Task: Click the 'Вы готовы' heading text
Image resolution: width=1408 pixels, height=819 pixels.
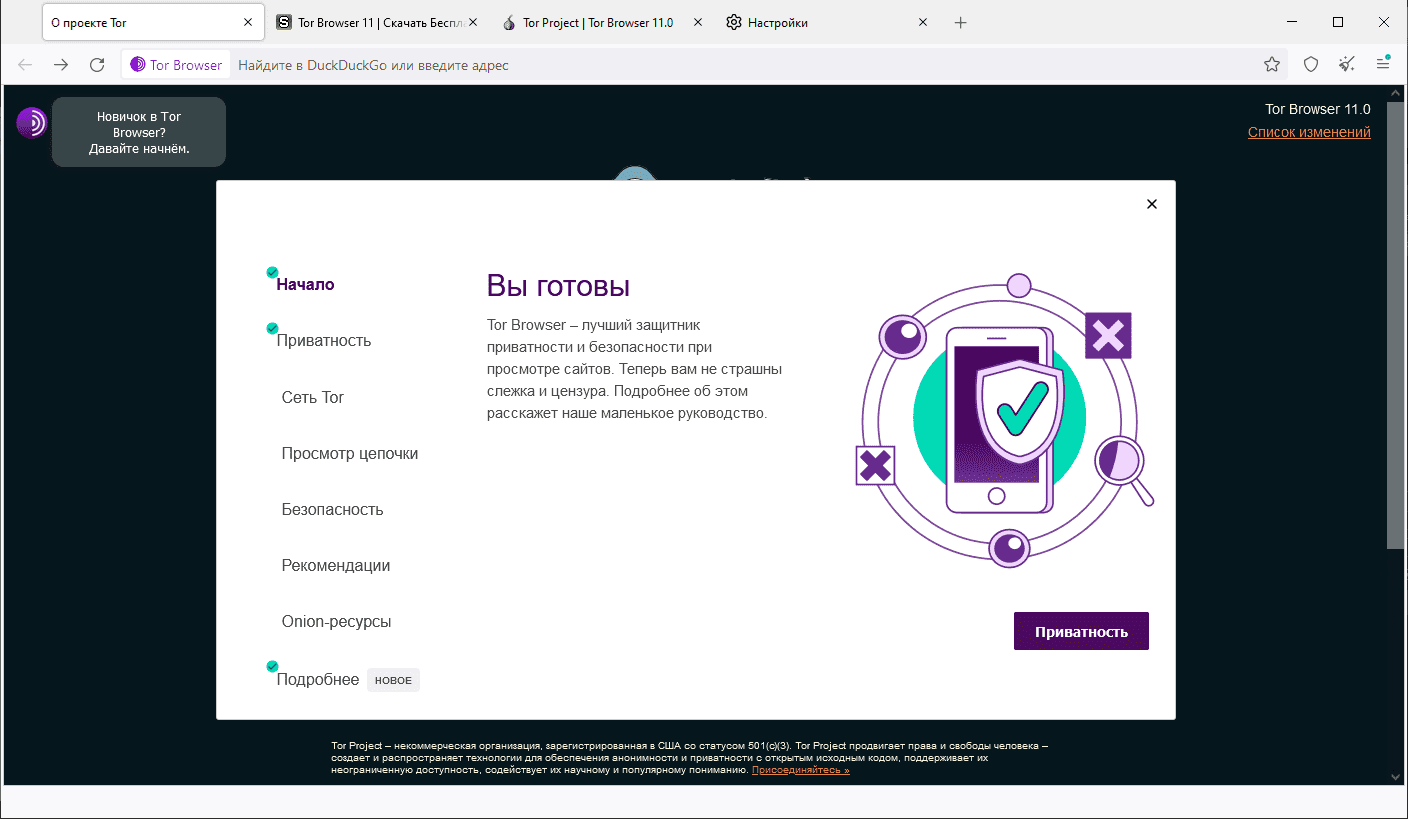Action: click(558, 286)
